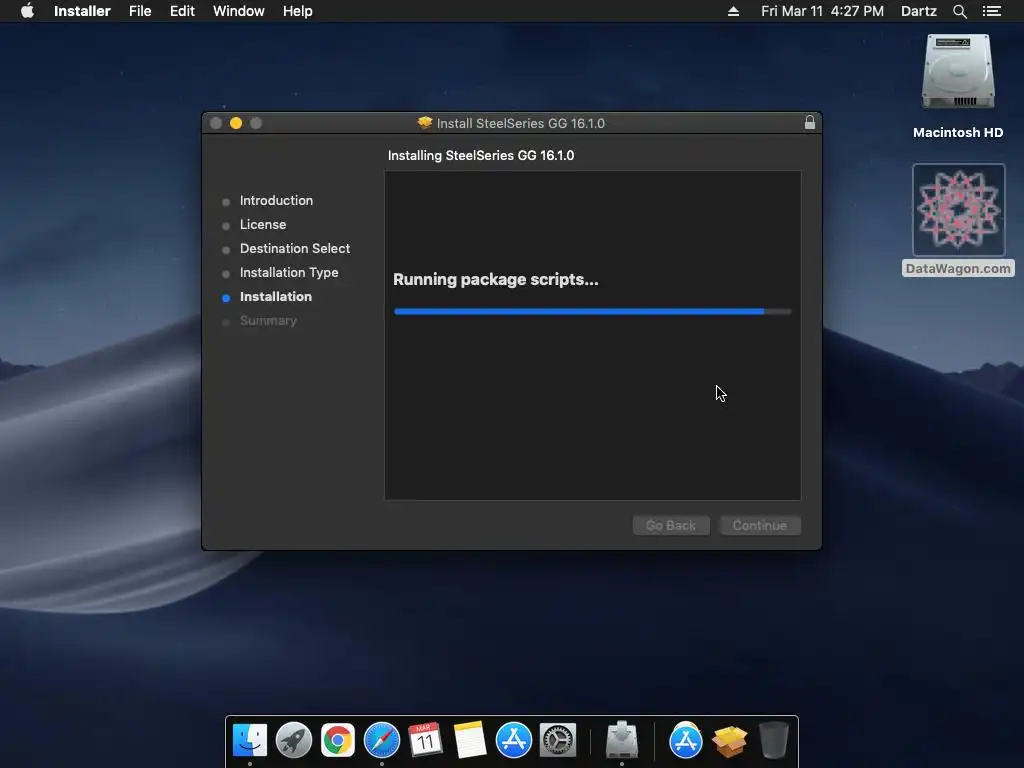Click the lock icon in installer title bar
Viewport: 1024px width, 768px height.
coord(810,123)
